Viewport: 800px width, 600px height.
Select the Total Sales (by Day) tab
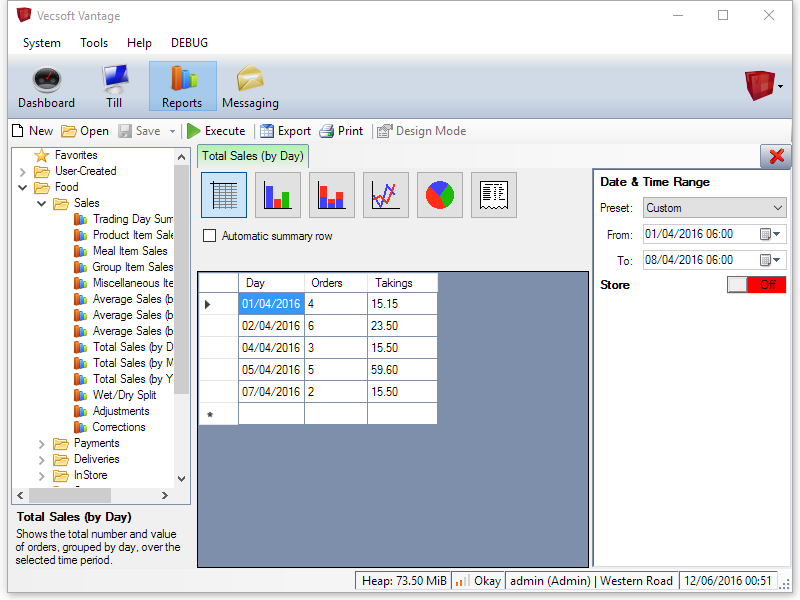click(x=252, y=156)
